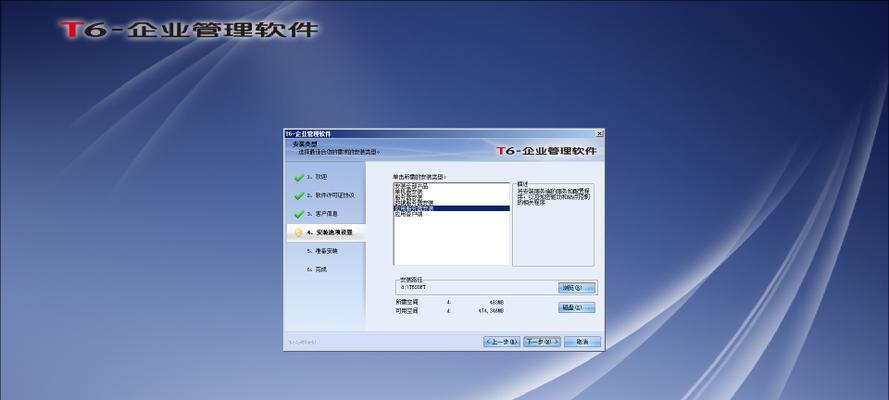Open the 浏览 (Browse) folder dialog
The height and width of the screenshot is (400, 889).
[577, 288]
